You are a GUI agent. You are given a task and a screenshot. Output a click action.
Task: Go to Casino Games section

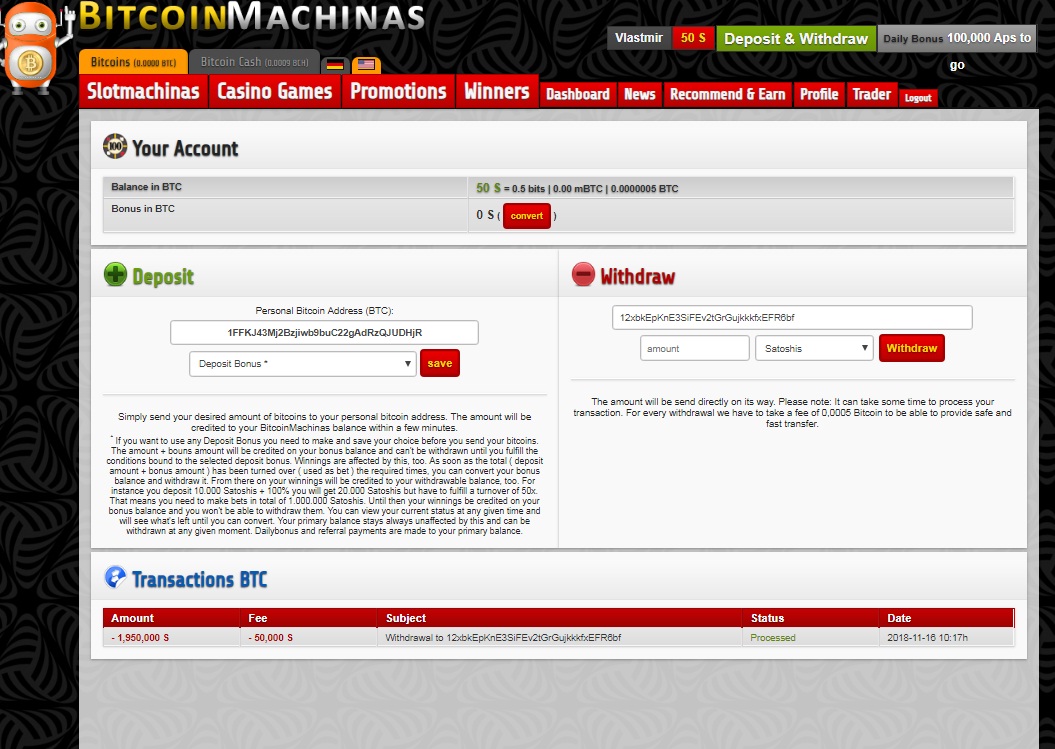274,92
